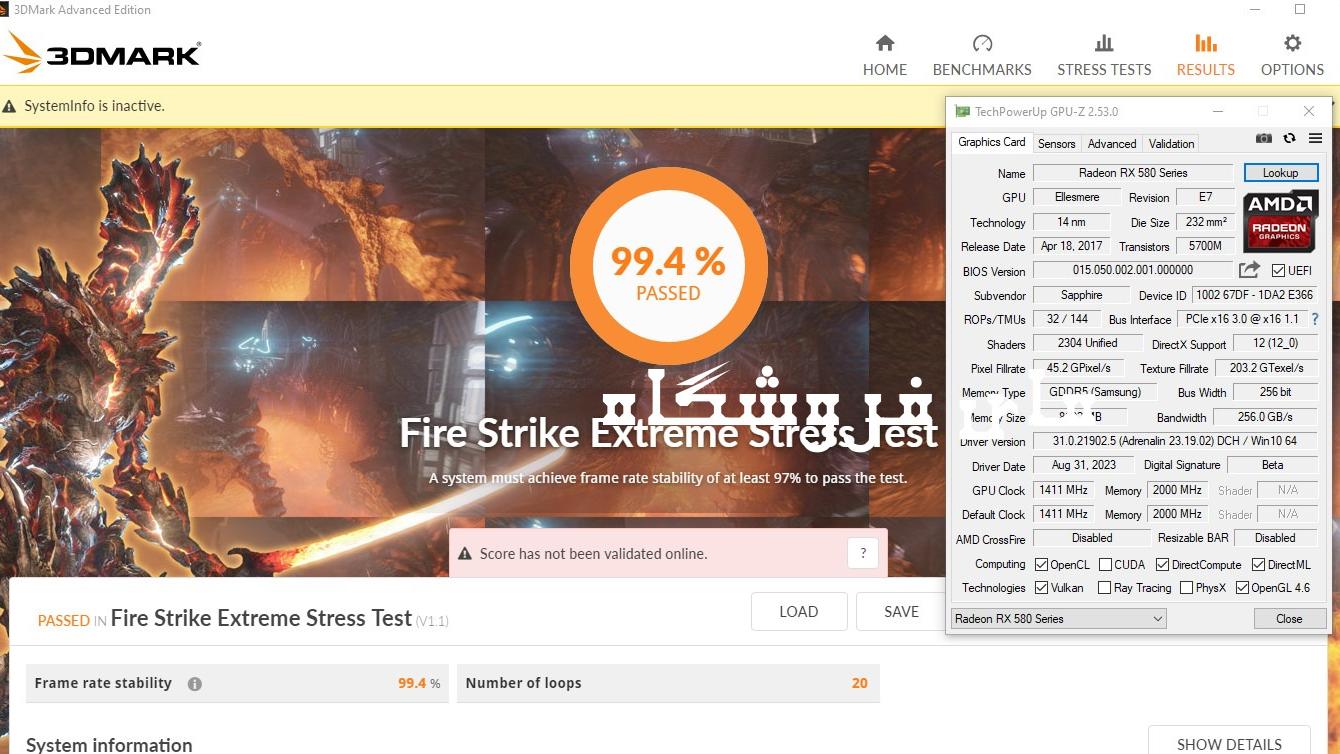Click the Name field showing Radeon RX 580 Series
This screenshot has height=754, width=1340.
(1133, 173)
